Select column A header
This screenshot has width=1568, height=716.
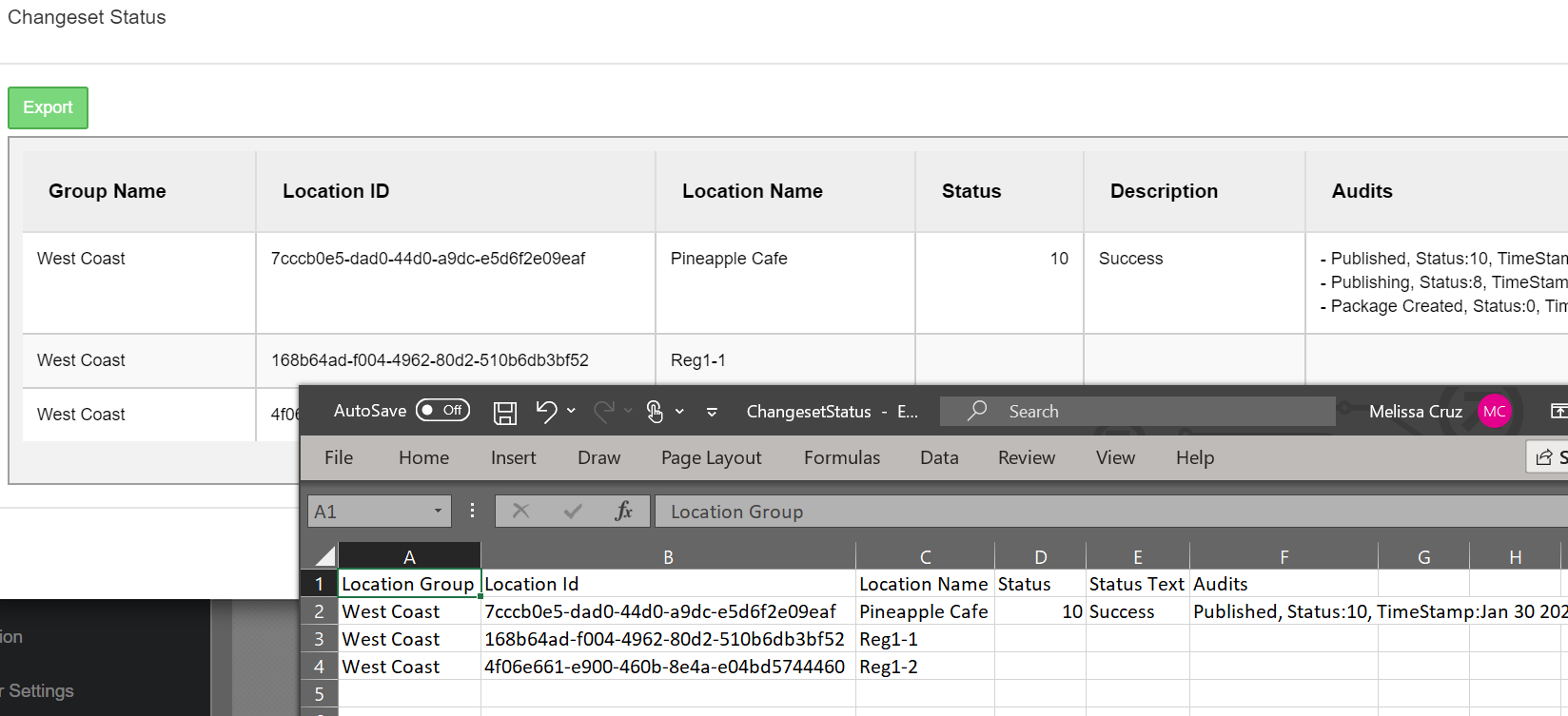tap(410, 556)
